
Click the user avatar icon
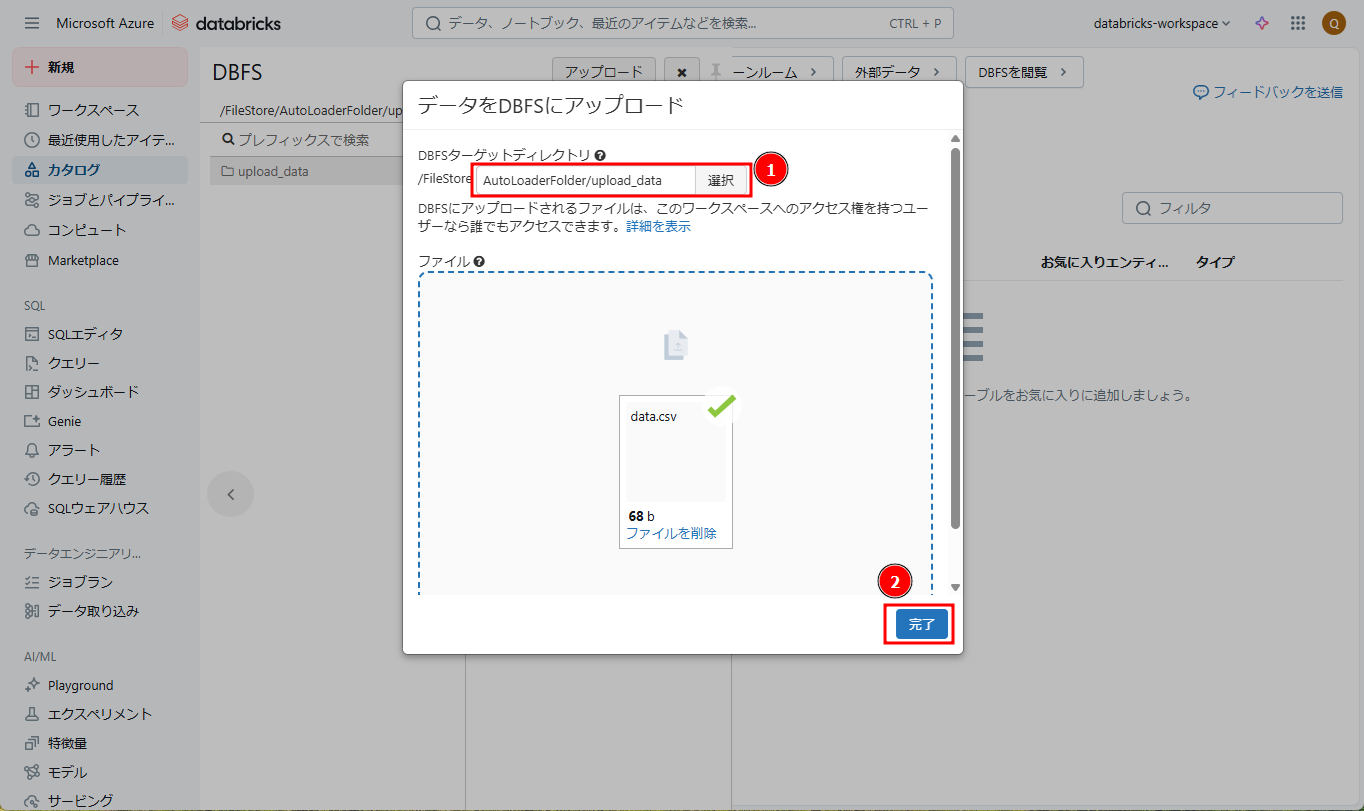click(1333, 23)
